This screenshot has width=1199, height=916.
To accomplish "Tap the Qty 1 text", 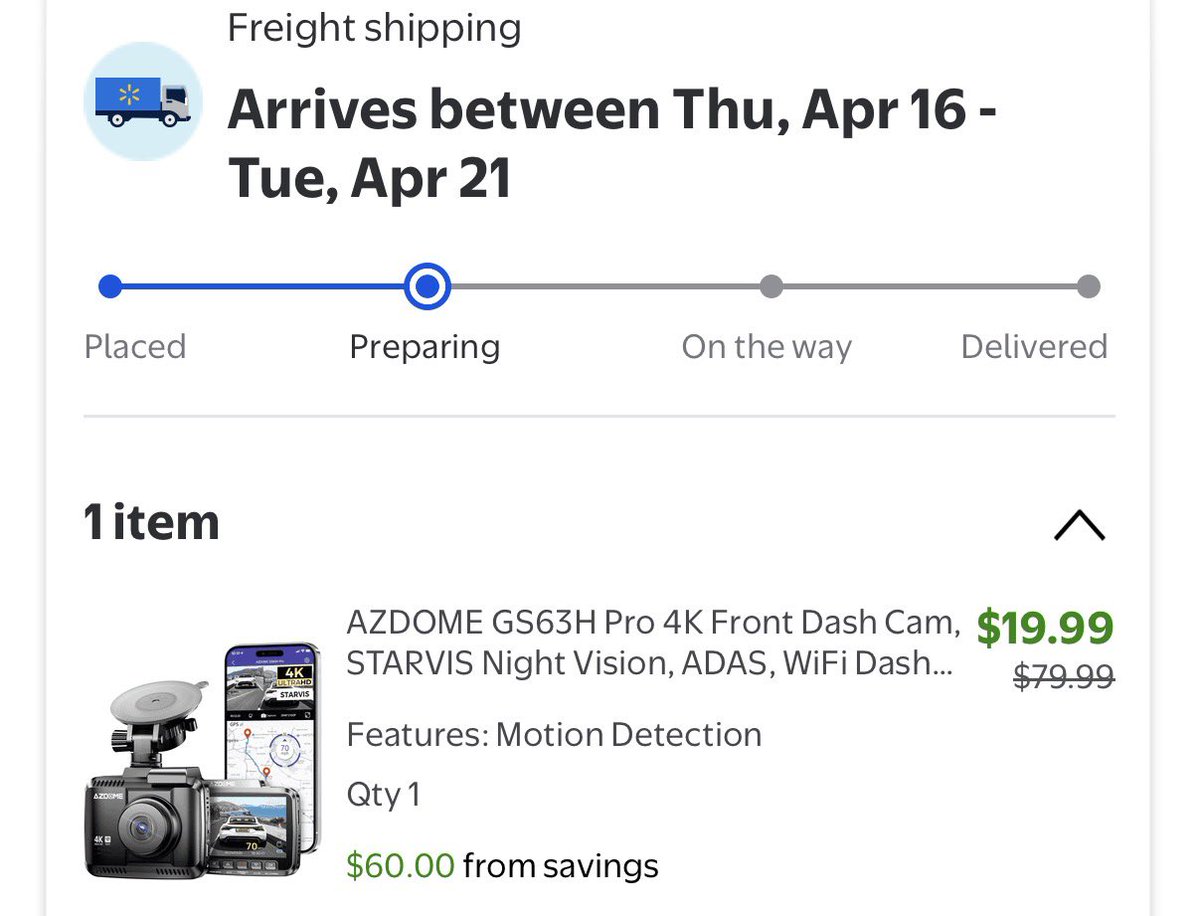I will 383,795.
